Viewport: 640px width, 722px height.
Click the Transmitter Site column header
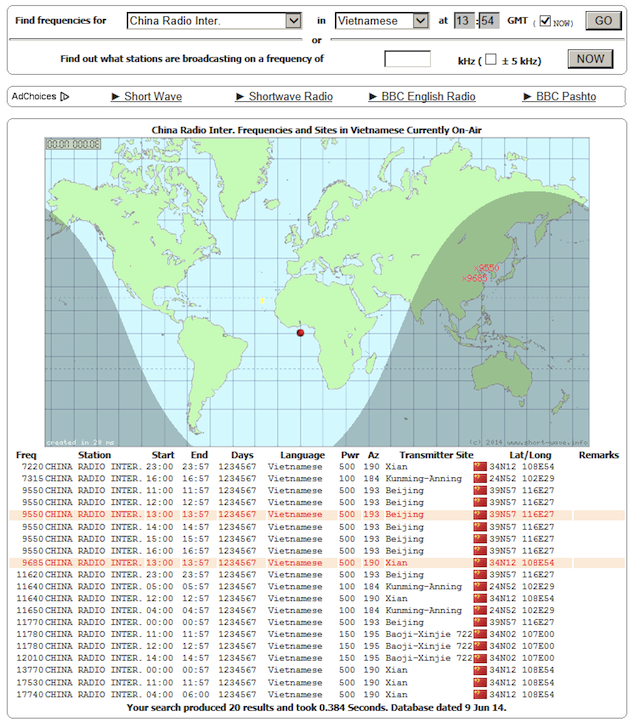436,455
